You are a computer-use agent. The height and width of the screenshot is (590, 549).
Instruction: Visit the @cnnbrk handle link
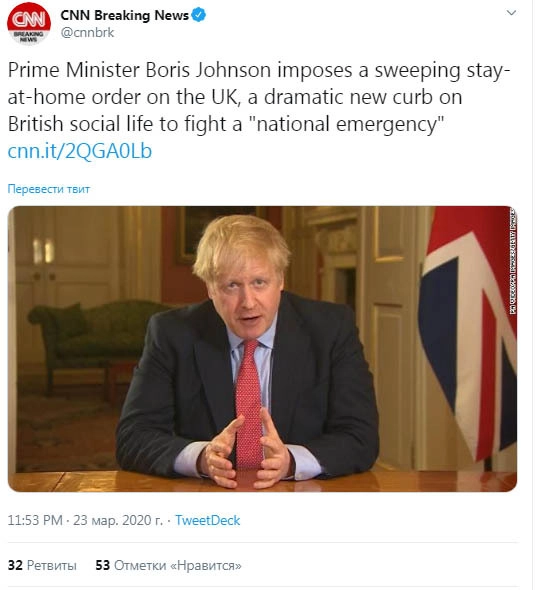tap(87, 33)
